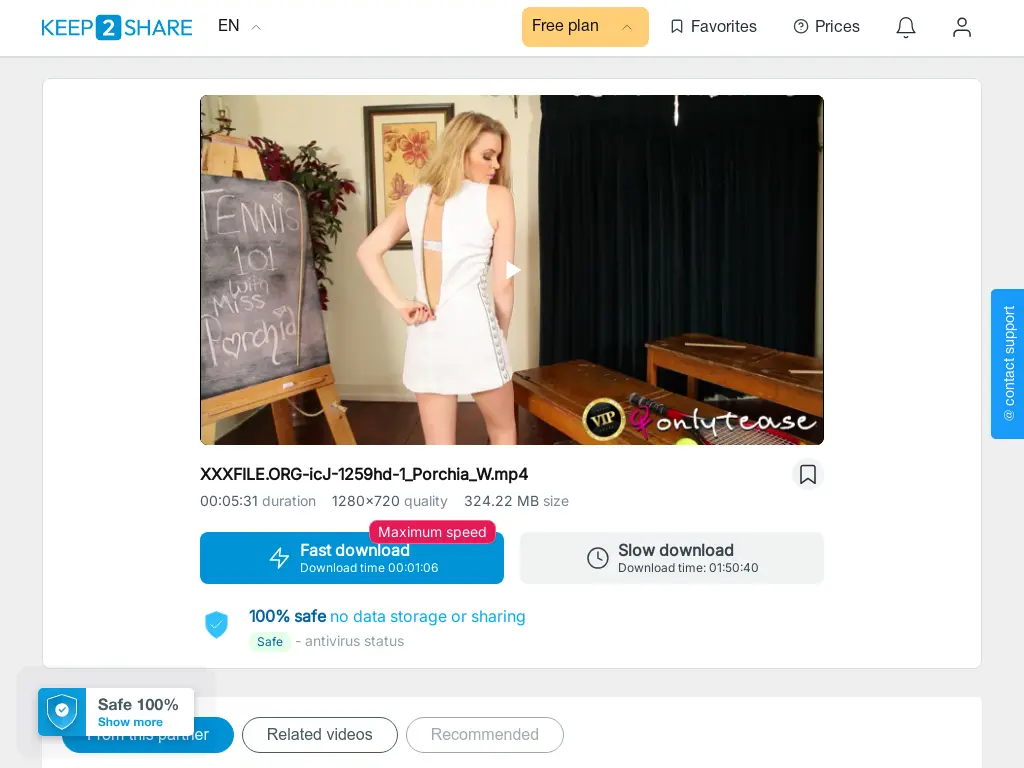
Task: Go to Favorites page
Action: [x=714, y=27]
